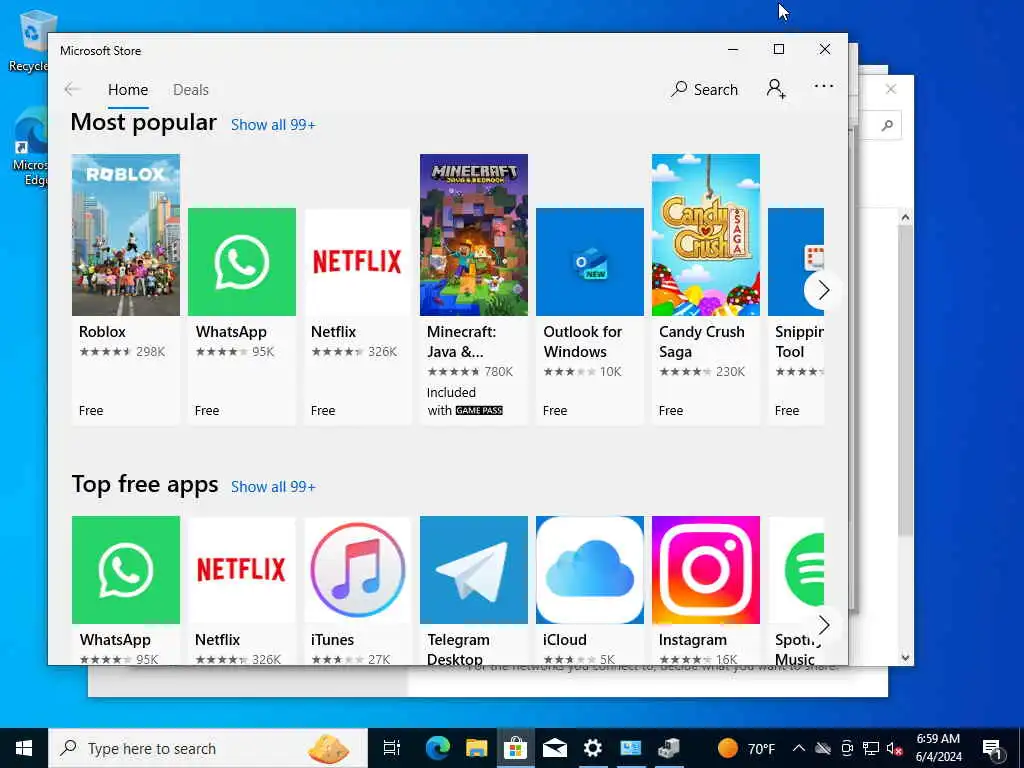
Task: Open the Spotify Music app tile
Action: coord(796,590)
